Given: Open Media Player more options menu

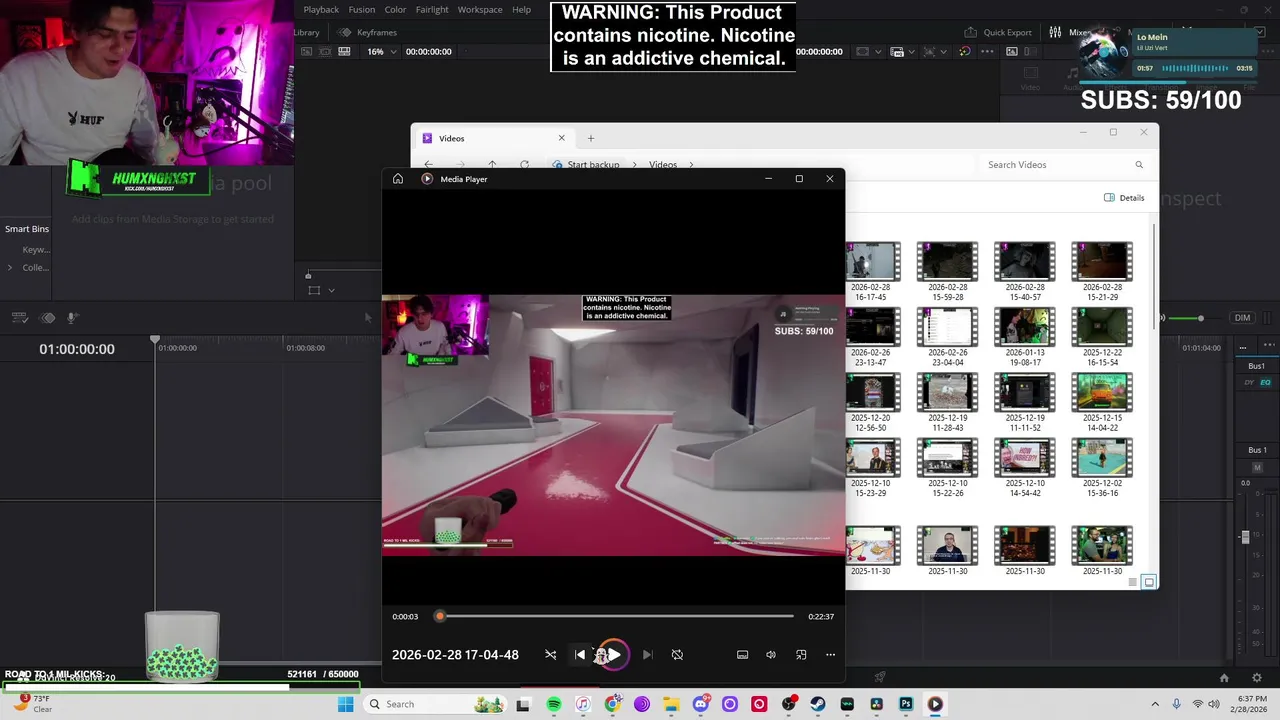Looking at the screenshot, I should coord(830,655).
